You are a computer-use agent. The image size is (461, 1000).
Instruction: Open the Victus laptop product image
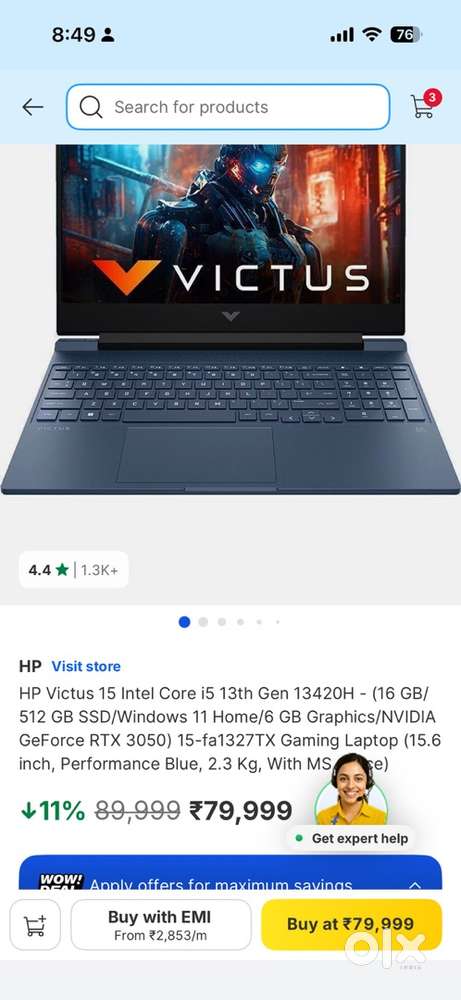pyautogui.click(x=230, y=319)
